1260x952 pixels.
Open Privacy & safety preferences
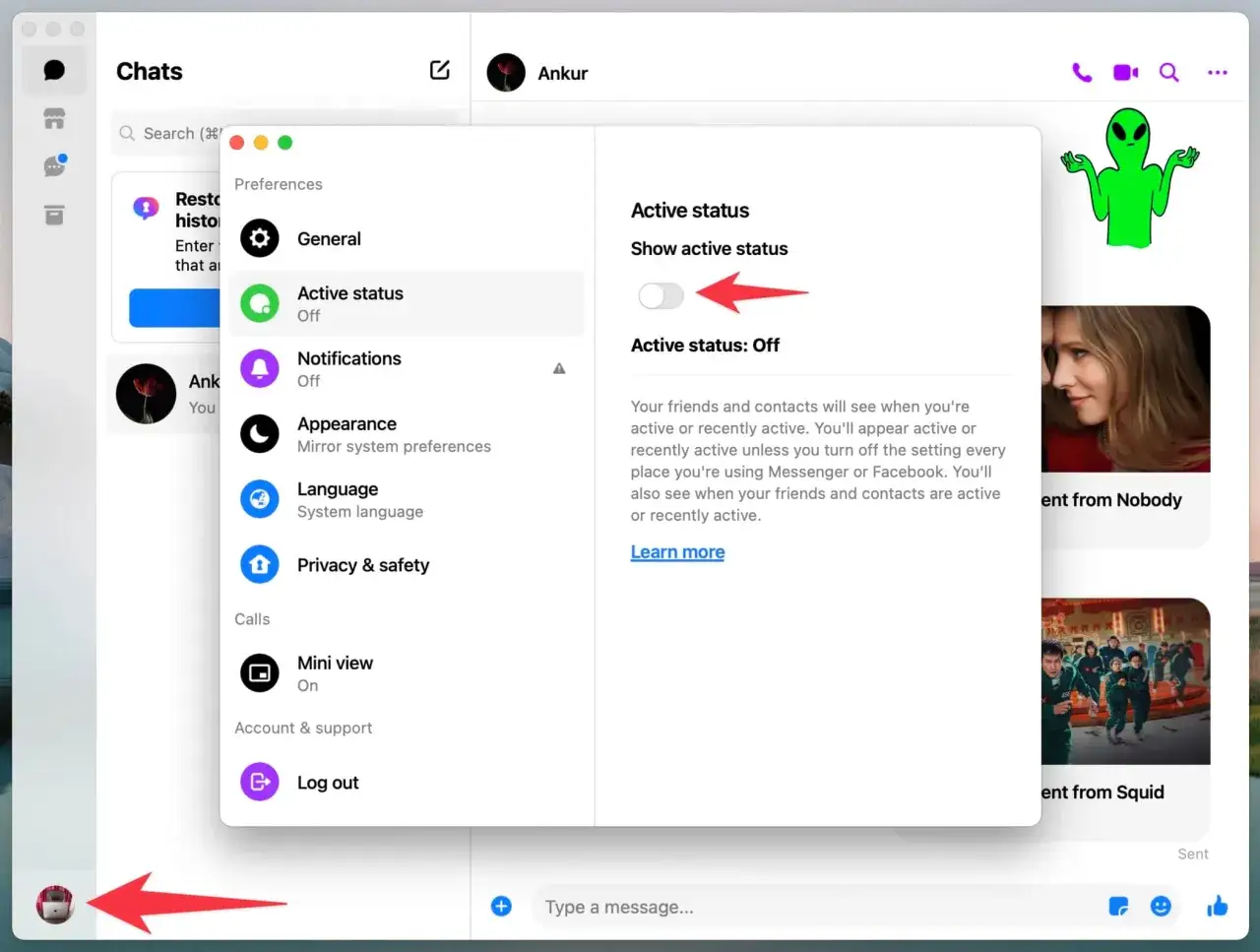406,564
